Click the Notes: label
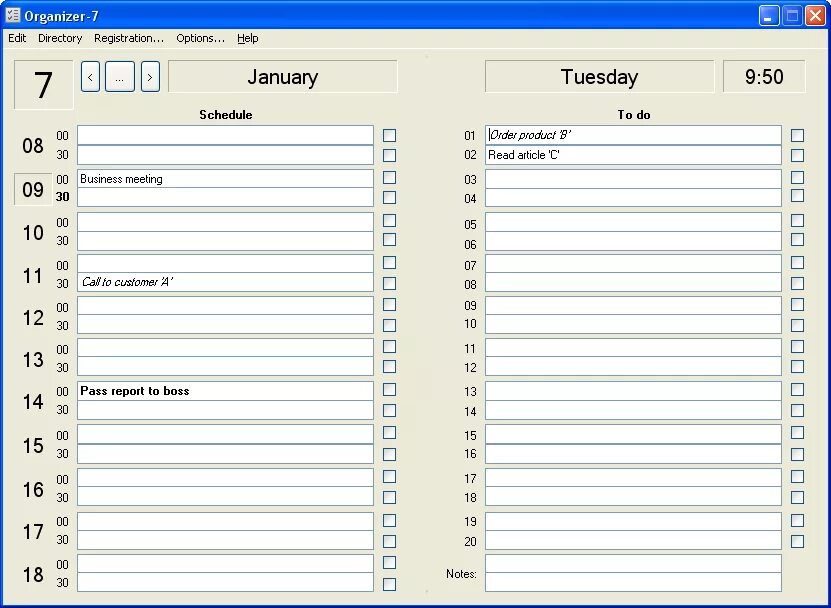Screen dimensions: 831x608 461,574
